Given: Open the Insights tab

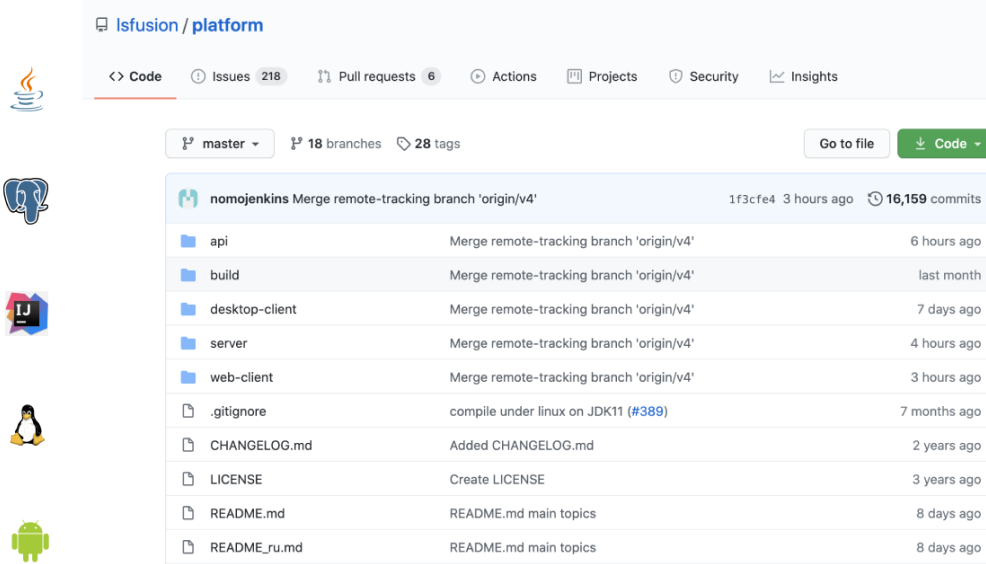Looking at the screenshot, I should (804, 76).
